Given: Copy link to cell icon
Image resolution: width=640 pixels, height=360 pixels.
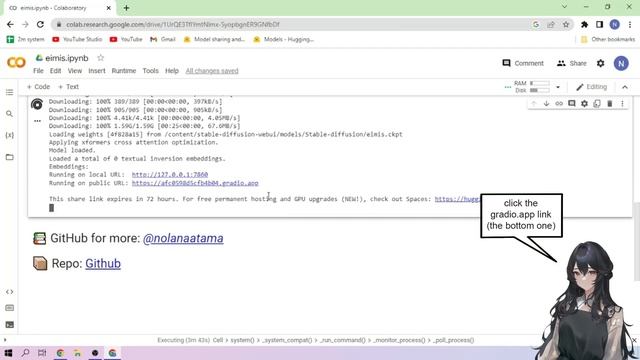Looking at the screenshot, I should pyautogui.click(x=559, y=104).
